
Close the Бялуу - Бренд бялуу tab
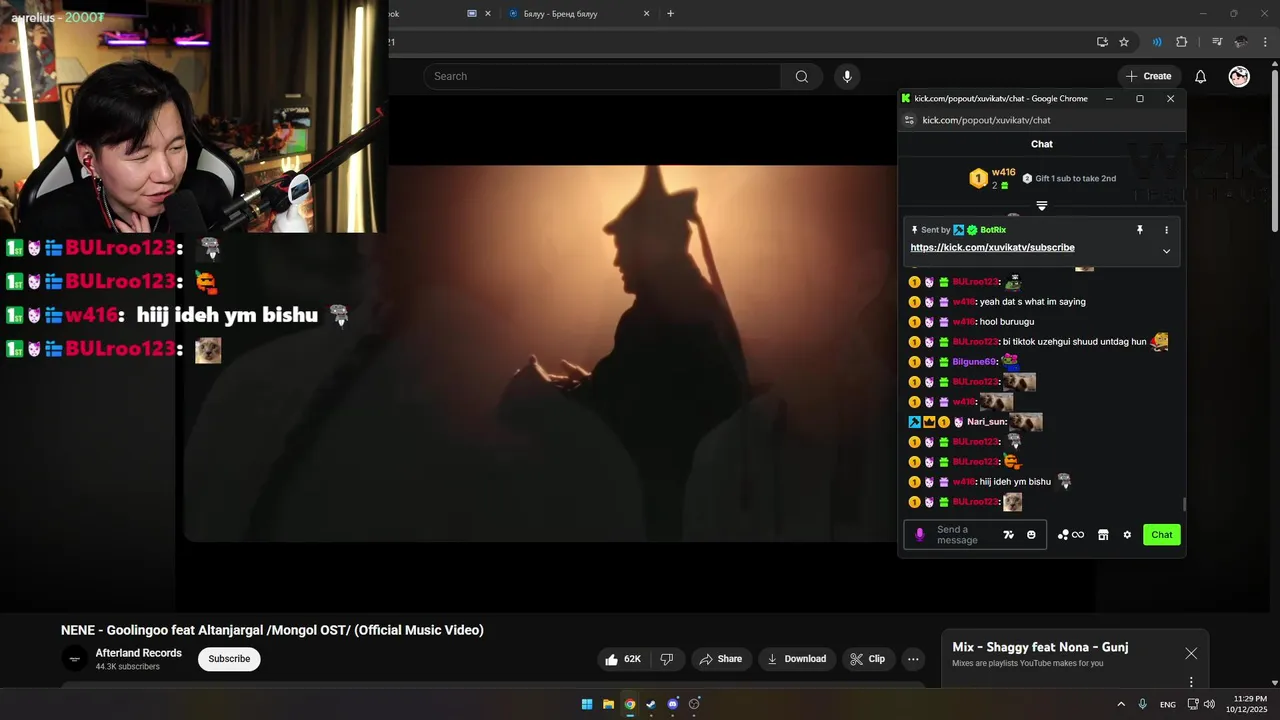[x=646, y=13]
